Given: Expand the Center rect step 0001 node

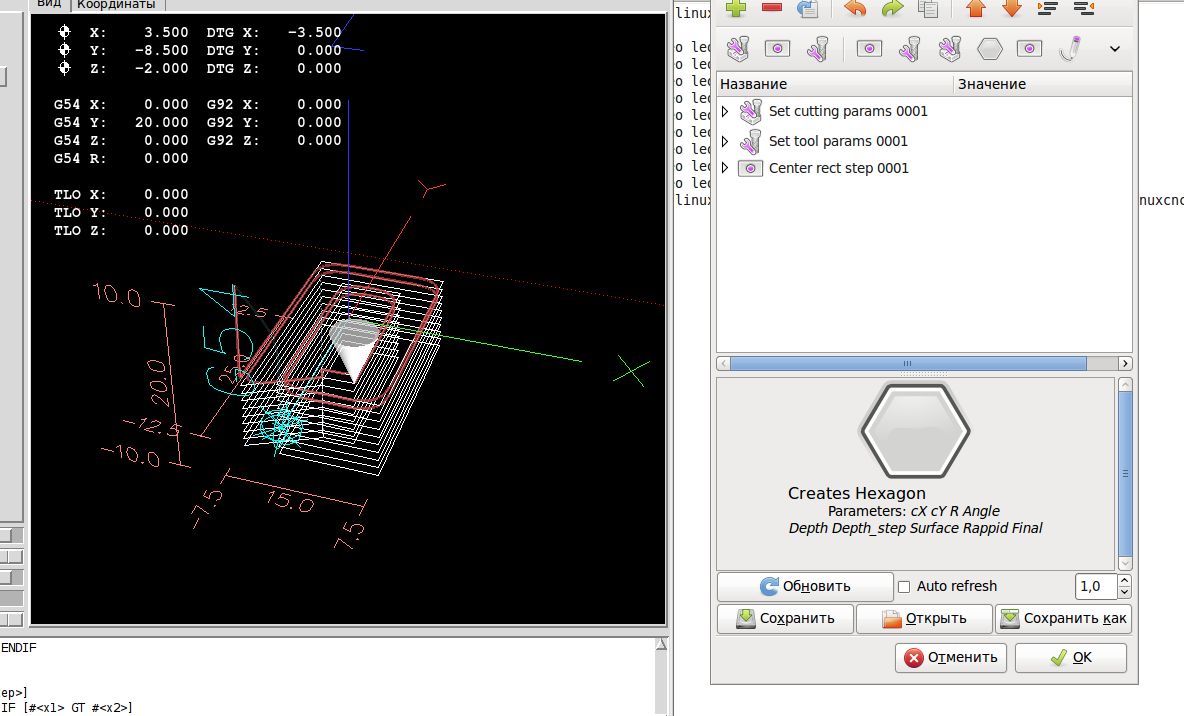Looking at the screenshot, I should coord(726,168).
